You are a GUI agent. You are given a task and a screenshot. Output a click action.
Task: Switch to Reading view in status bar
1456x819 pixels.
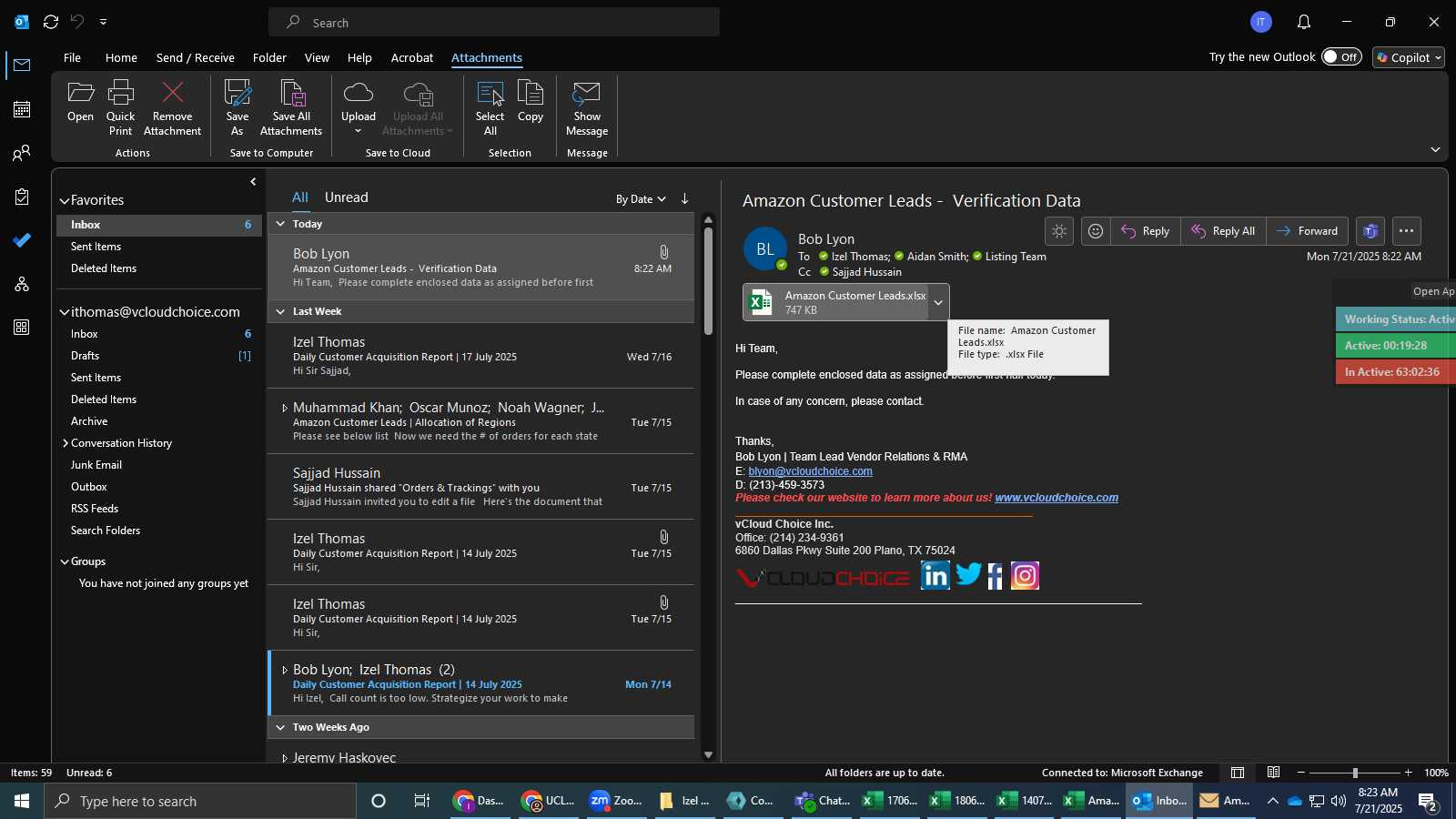click(x=1274, y=773)
